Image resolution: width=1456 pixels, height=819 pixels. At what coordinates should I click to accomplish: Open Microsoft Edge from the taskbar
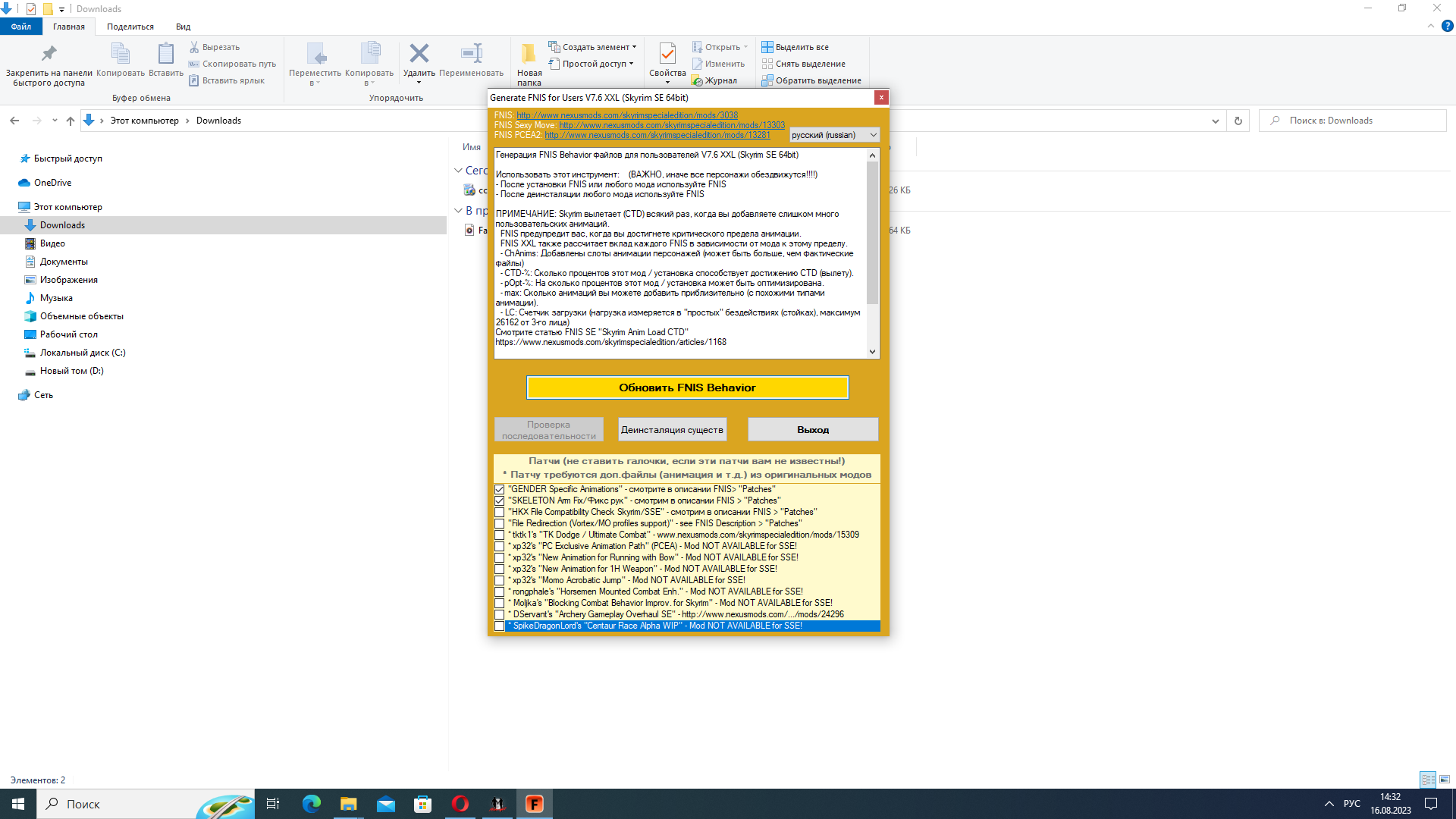click(x=311, y=804)
